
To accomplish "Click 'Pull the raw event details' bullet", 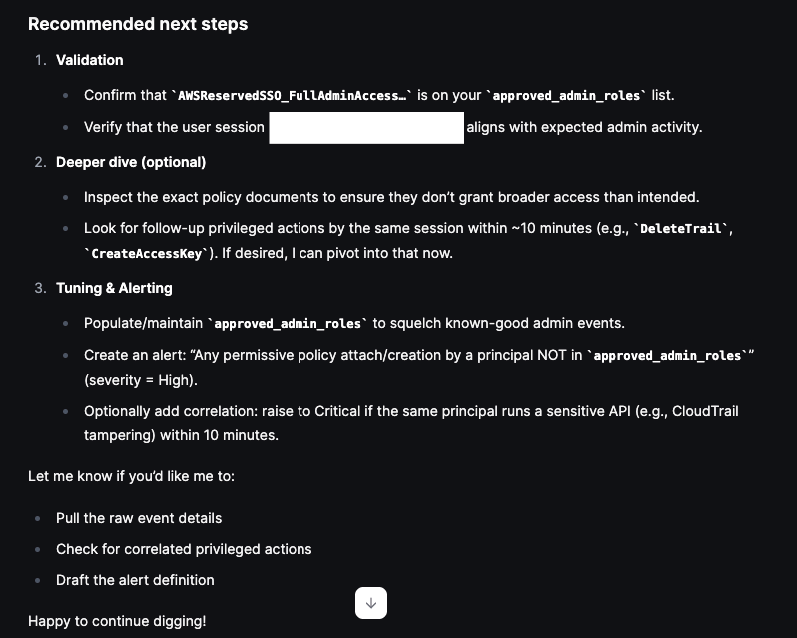I will (139, 518).
